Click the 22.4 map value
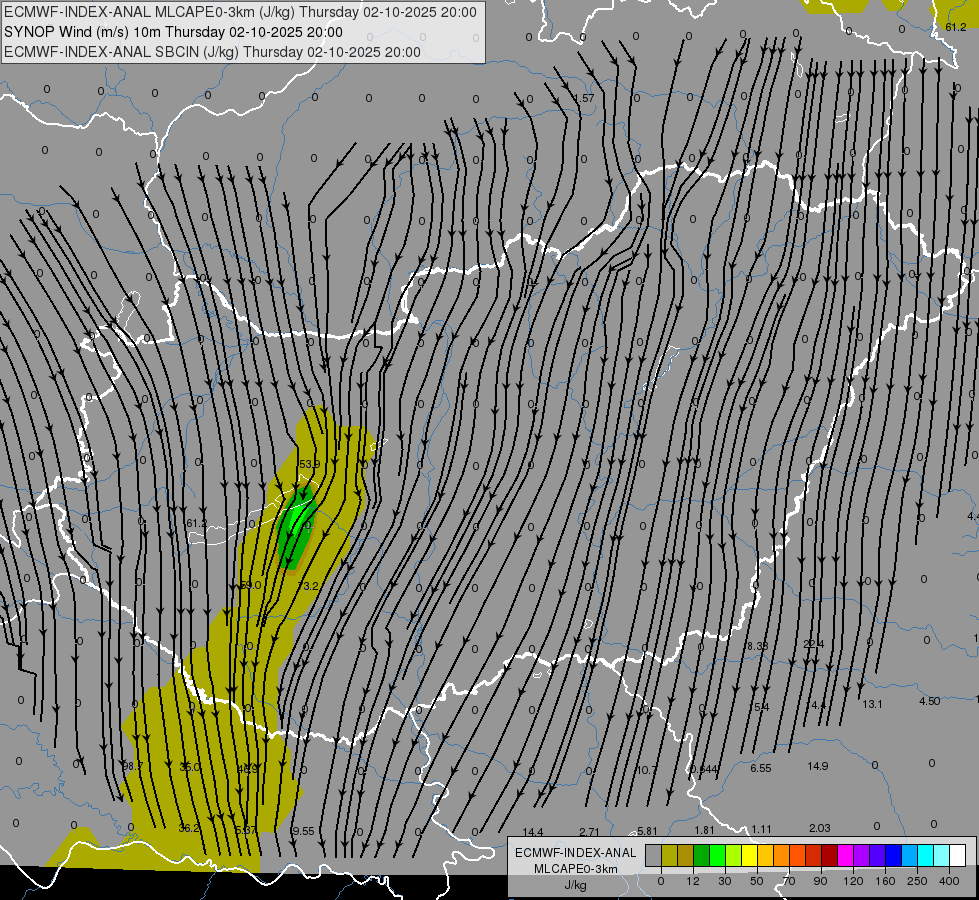The height and width of the screenshot is (900, 979). pyautogui.click(x=814, y=644)
